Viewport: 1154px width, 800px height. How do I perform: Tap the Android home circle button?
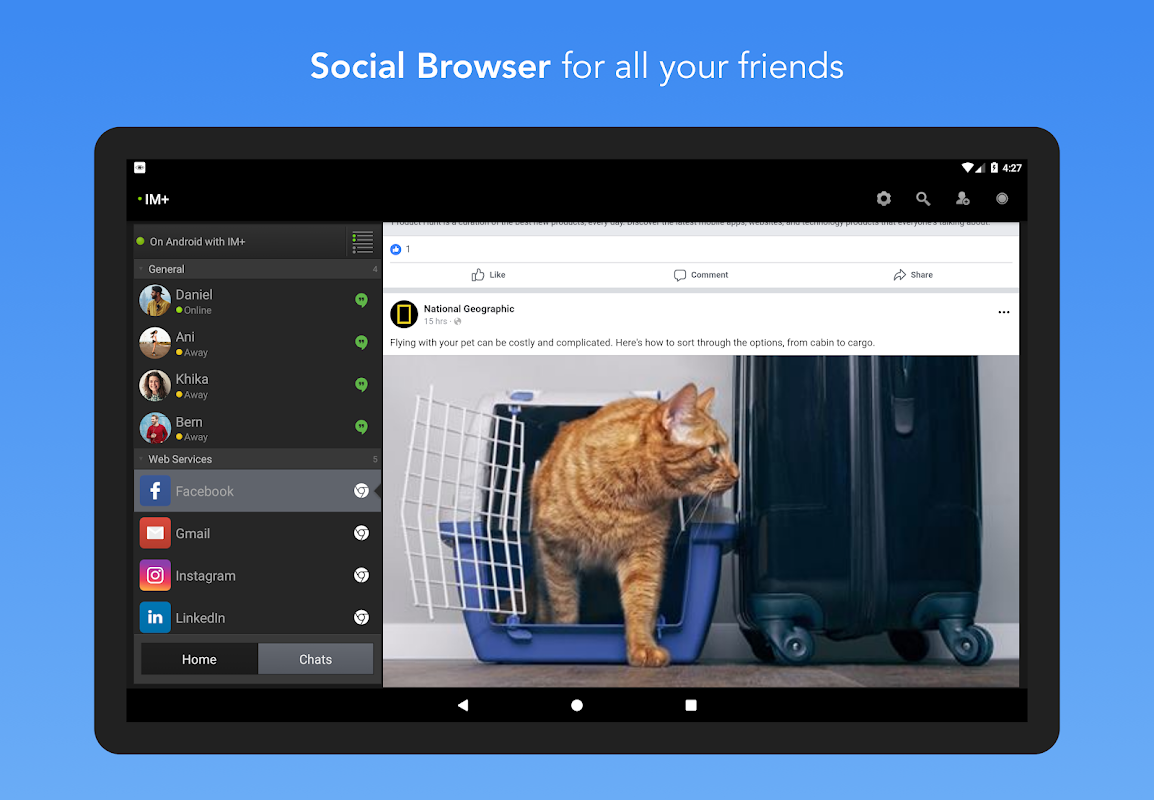tap(577, 705)
